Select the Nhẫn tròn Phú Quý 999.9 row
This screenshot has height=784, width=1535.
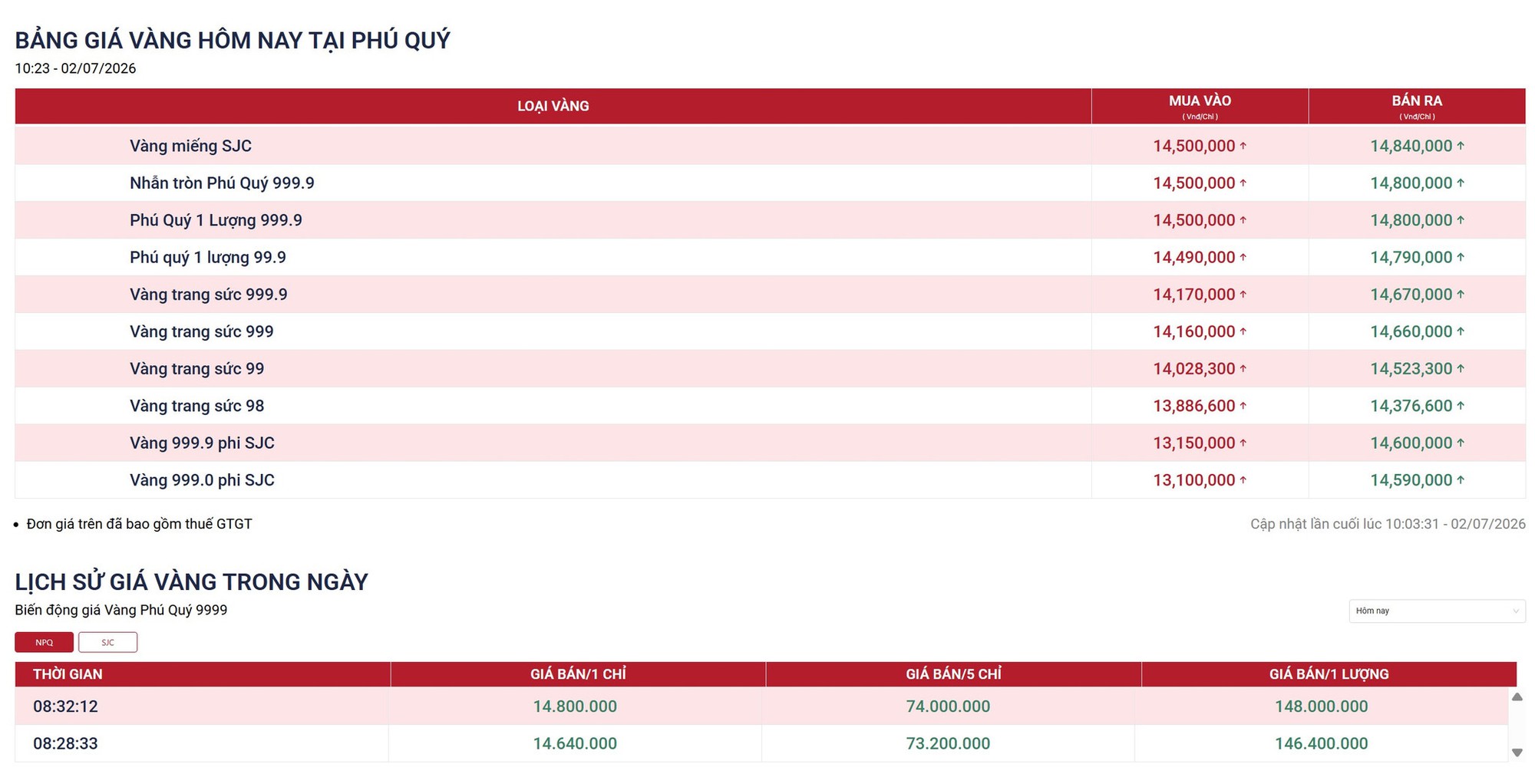pyautogui.click(x=770, y=183)
